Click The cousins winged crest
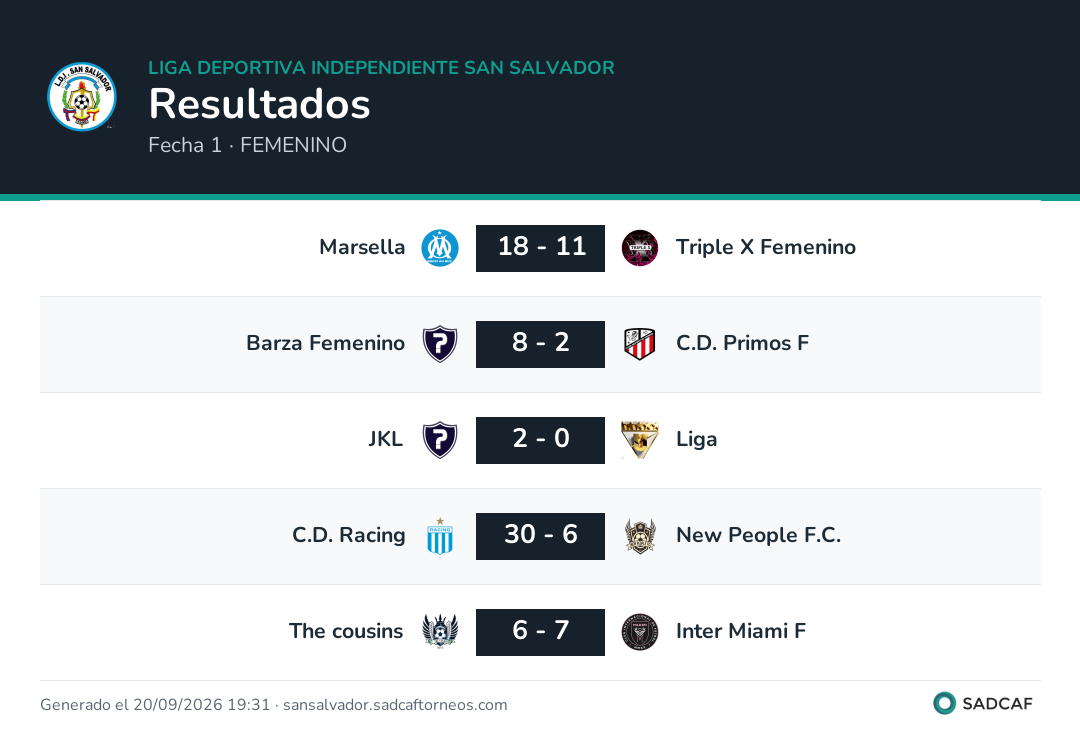This screenshot has width=1080, height=756. pyautogui.click(x=440, y=631)
